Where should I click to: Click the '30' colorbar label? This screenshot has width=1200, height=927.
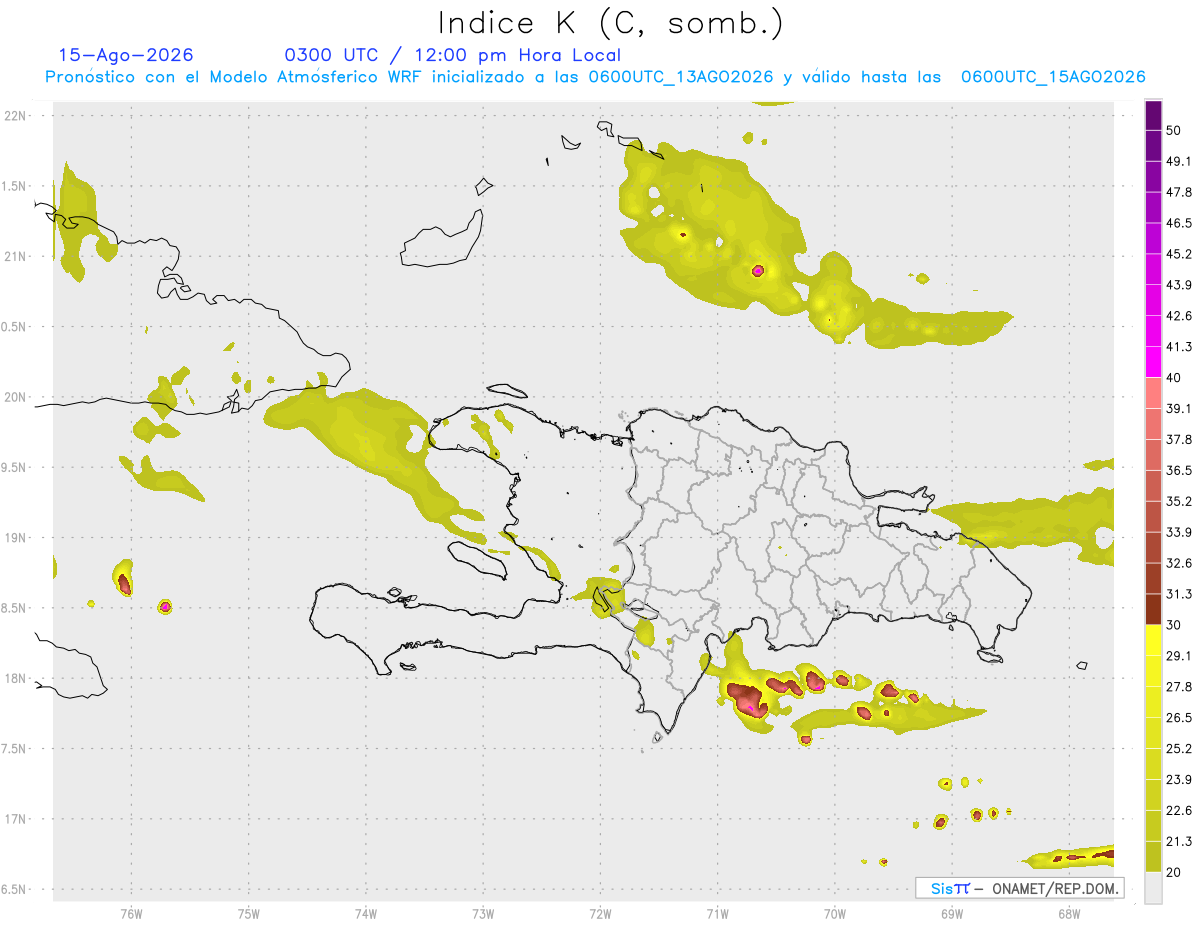click(x=1174, y=625)
